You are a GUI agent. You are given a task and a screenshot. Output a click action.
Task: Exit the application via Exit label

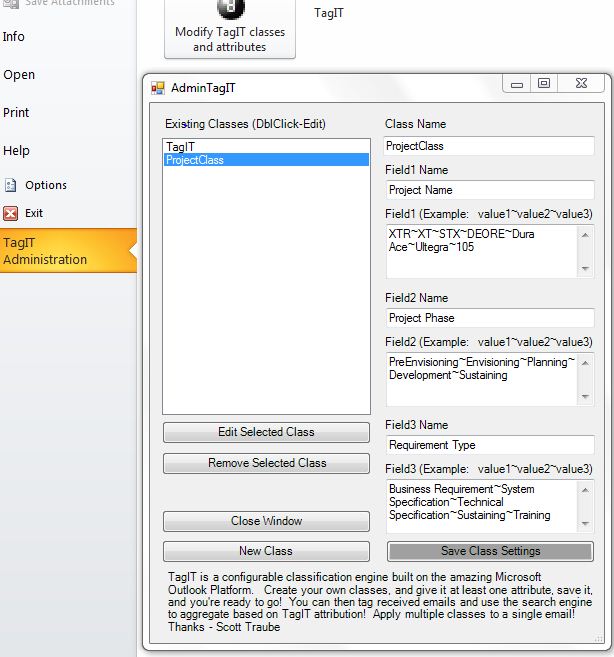point(34,213)
